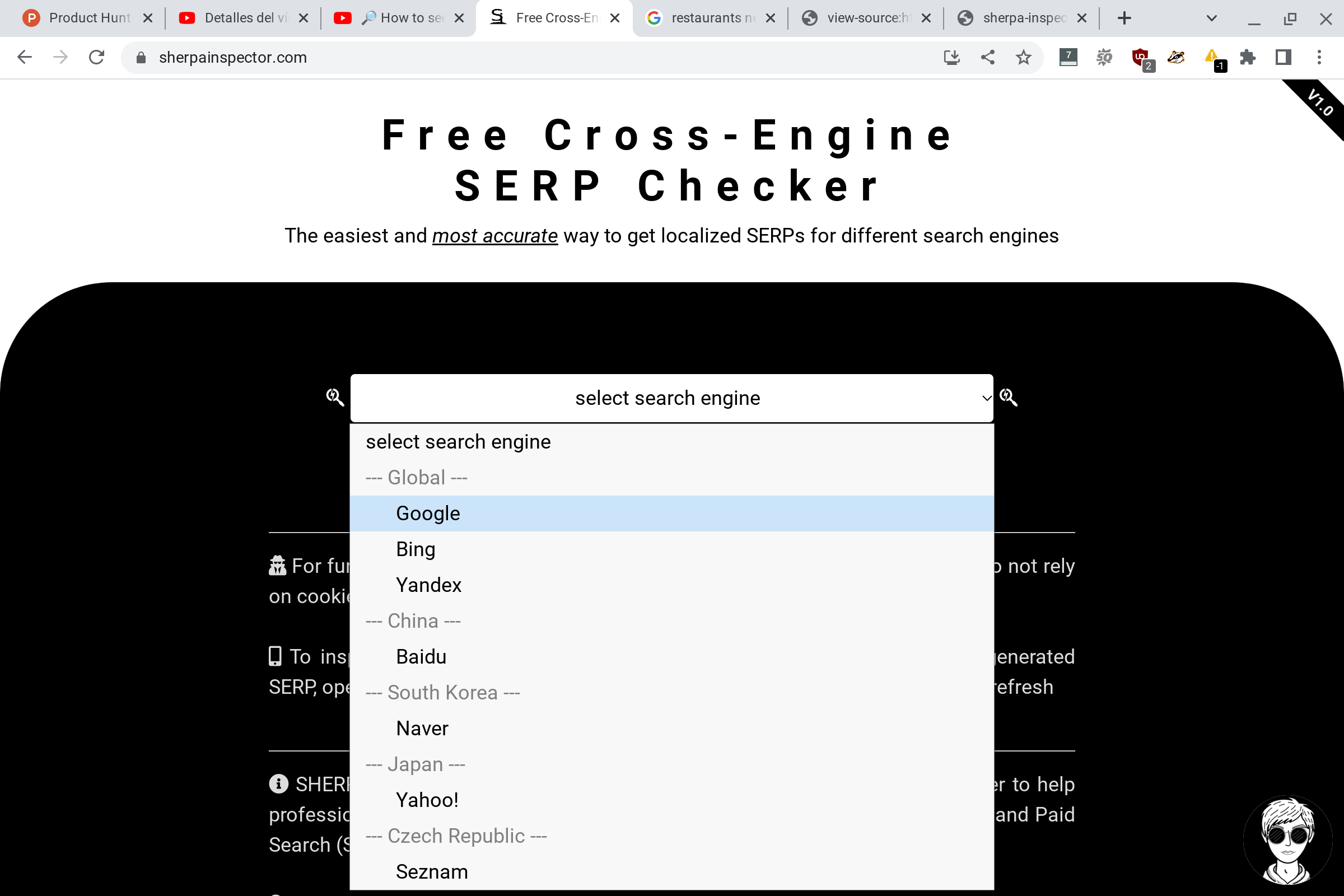Bookmark this page with the star
Viewport: 1344px width, 896px height.
click(1024, 57)
